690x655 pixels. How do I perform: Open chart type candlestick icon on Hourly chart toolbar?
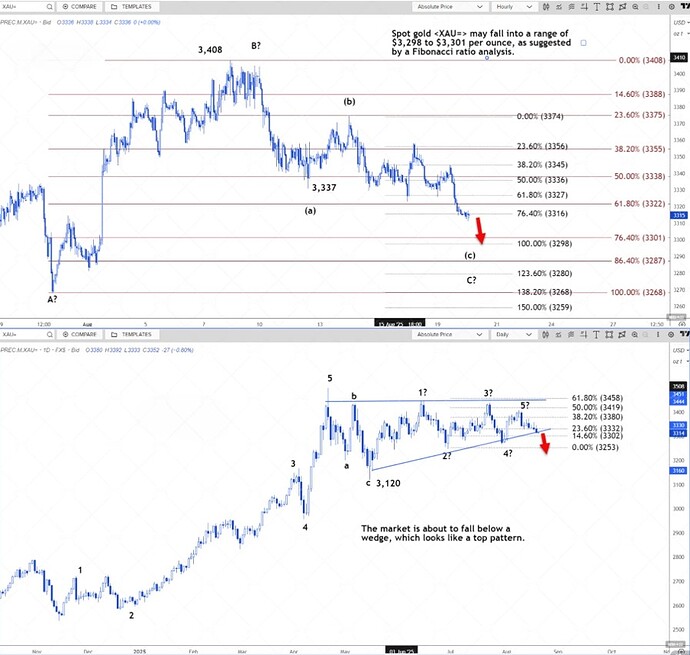[546, 7]
